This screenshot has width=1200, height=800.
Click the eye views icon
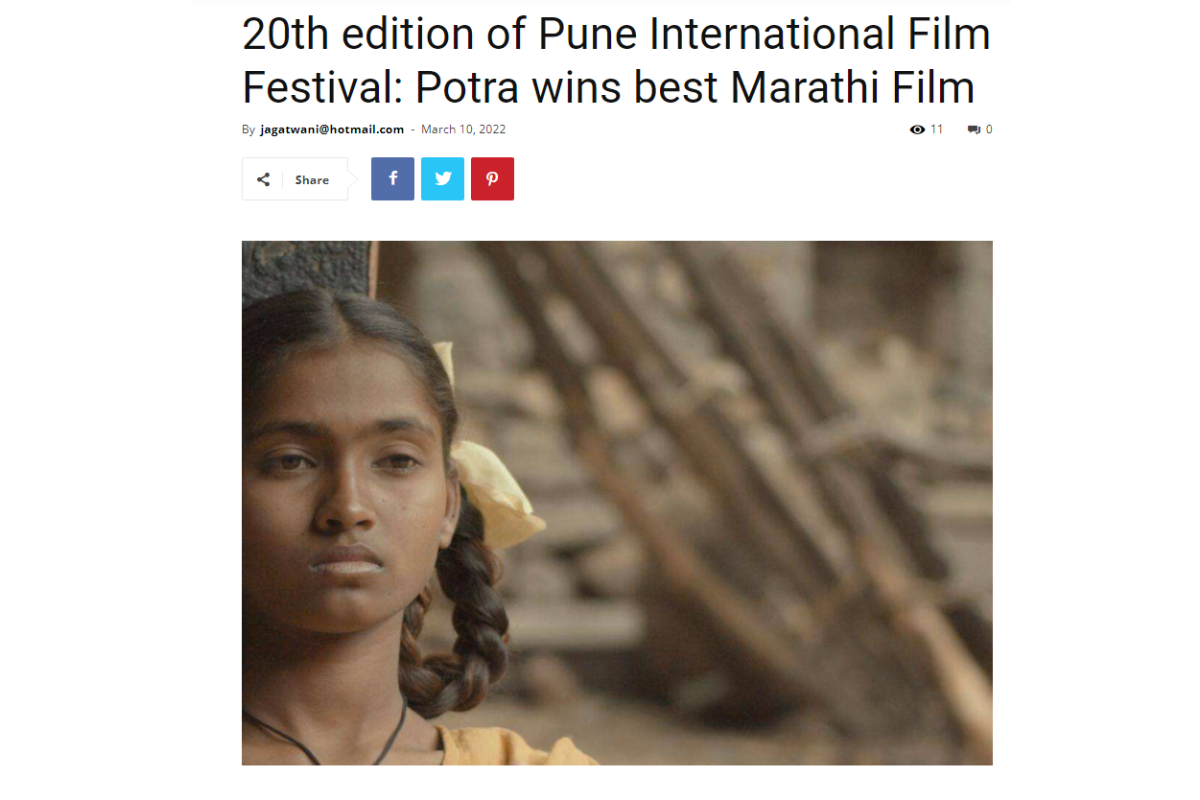tap(917, 129)
